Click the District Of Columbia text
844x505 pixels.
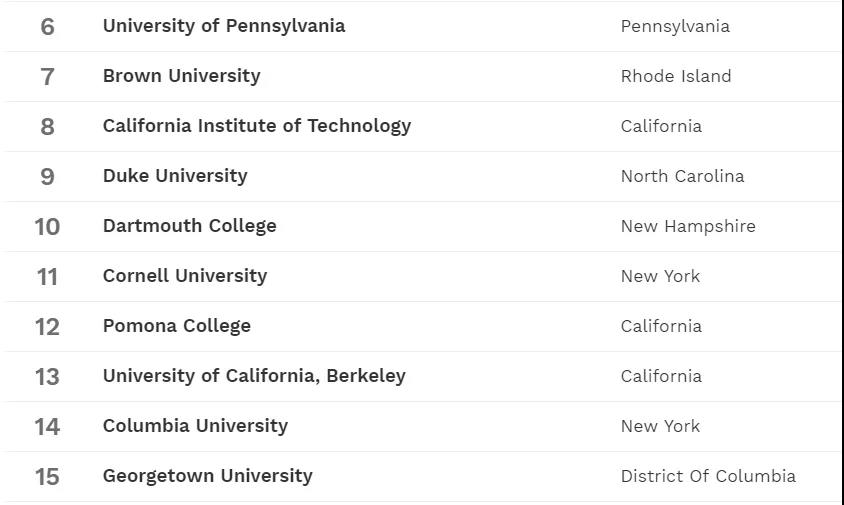(708, 476)
